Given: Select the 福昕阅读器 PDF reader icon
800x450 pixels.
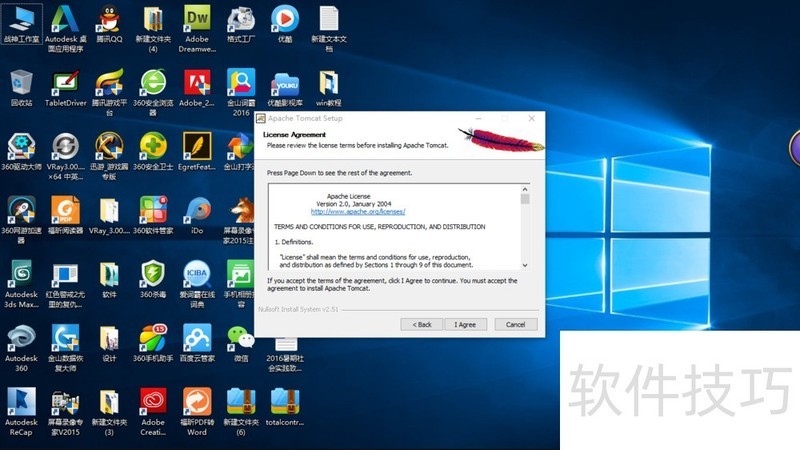Looking at the screenshot, I should (x=65, y=215).
